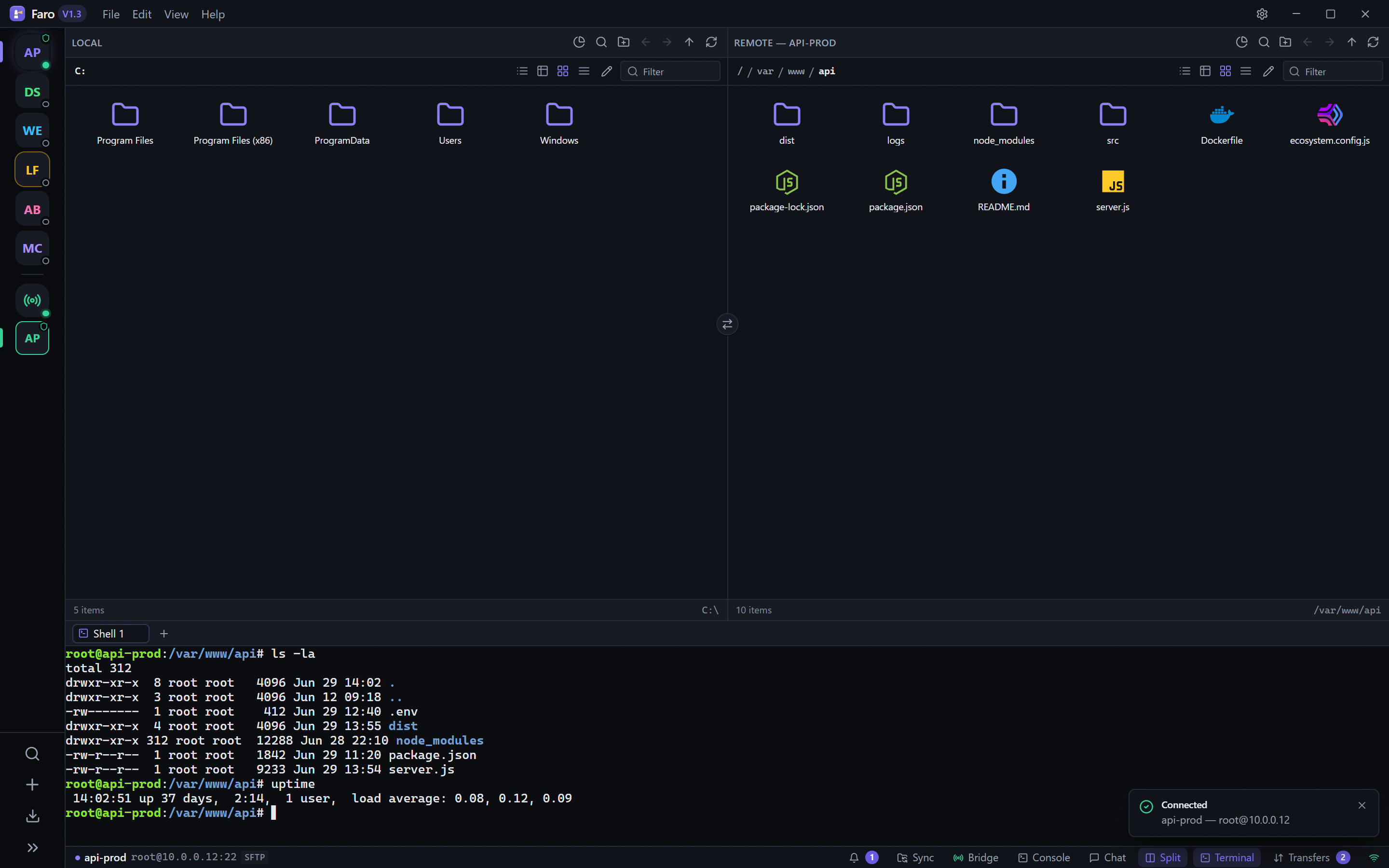Select the server.js file
The height and width of the screenshot is (868, 1389).
(x=1112, y=191)
